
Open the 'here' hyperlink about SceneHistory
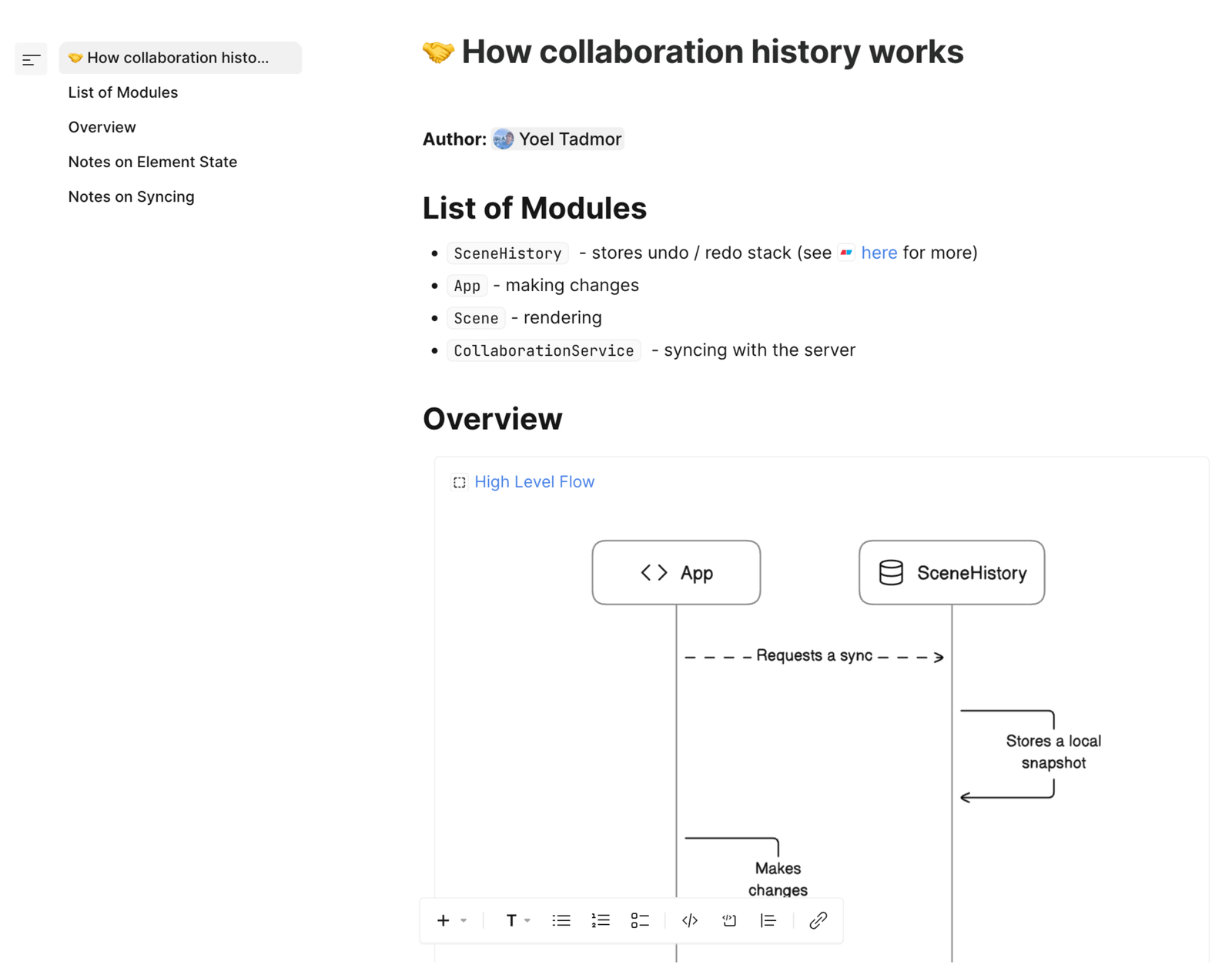pyautogui.click(x=879, y=253)
